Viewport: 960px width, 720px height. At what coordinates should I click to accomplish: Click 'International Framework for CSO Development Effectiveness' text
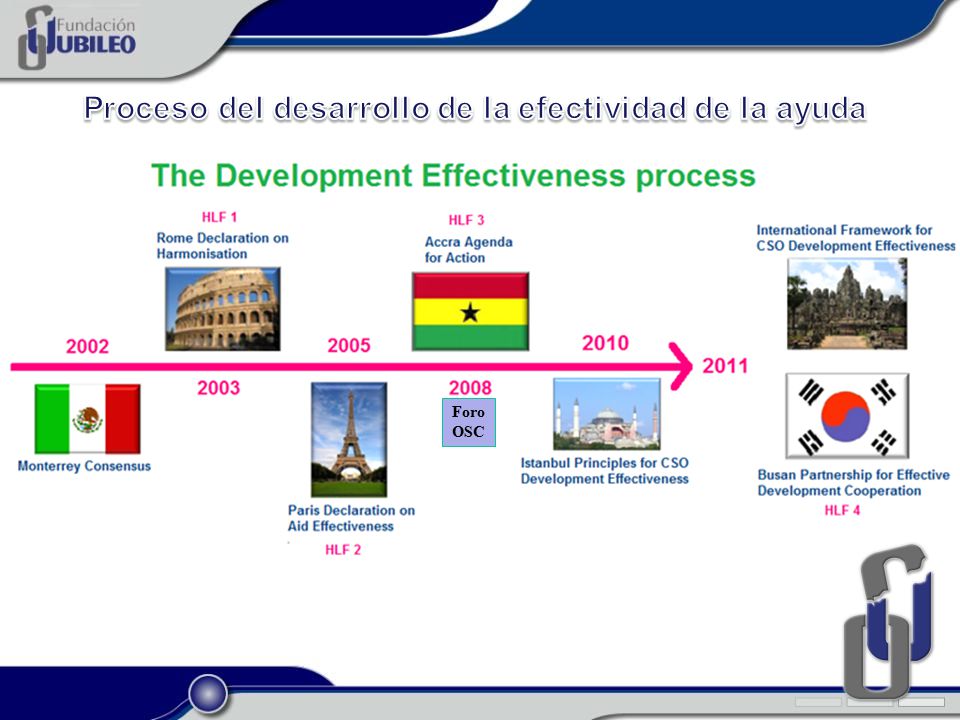[856, 238]
